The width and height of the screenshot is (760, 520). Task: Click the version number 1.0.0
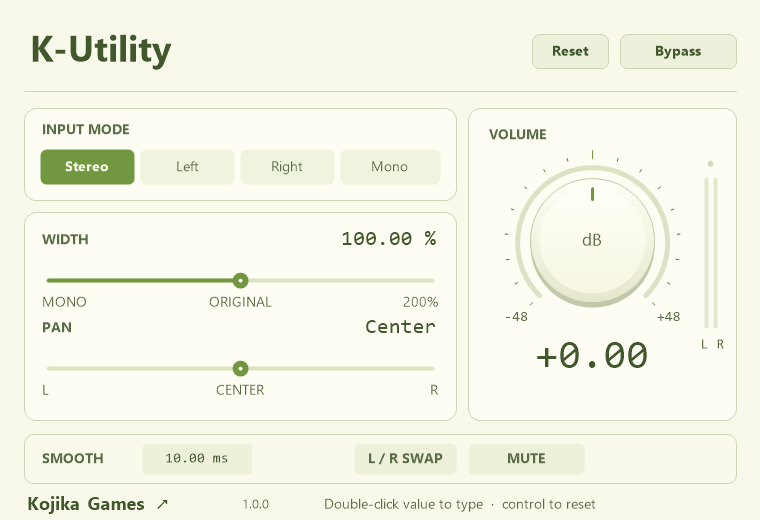[256, 504]
